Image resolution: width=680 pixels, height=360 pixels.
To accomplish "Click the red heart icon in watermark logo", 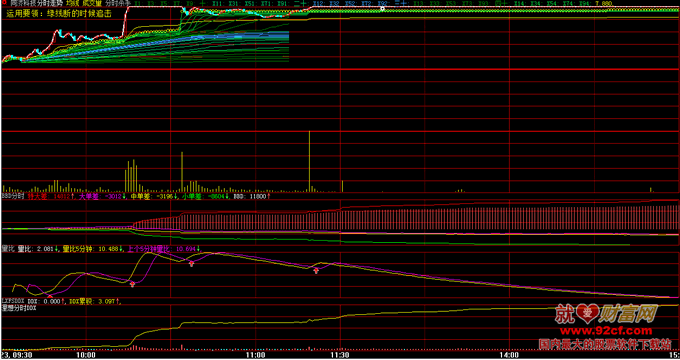I will pos(589,314).
